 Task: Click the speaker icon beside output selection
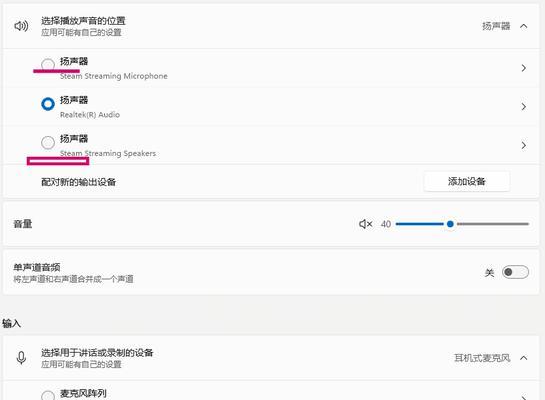21,26
